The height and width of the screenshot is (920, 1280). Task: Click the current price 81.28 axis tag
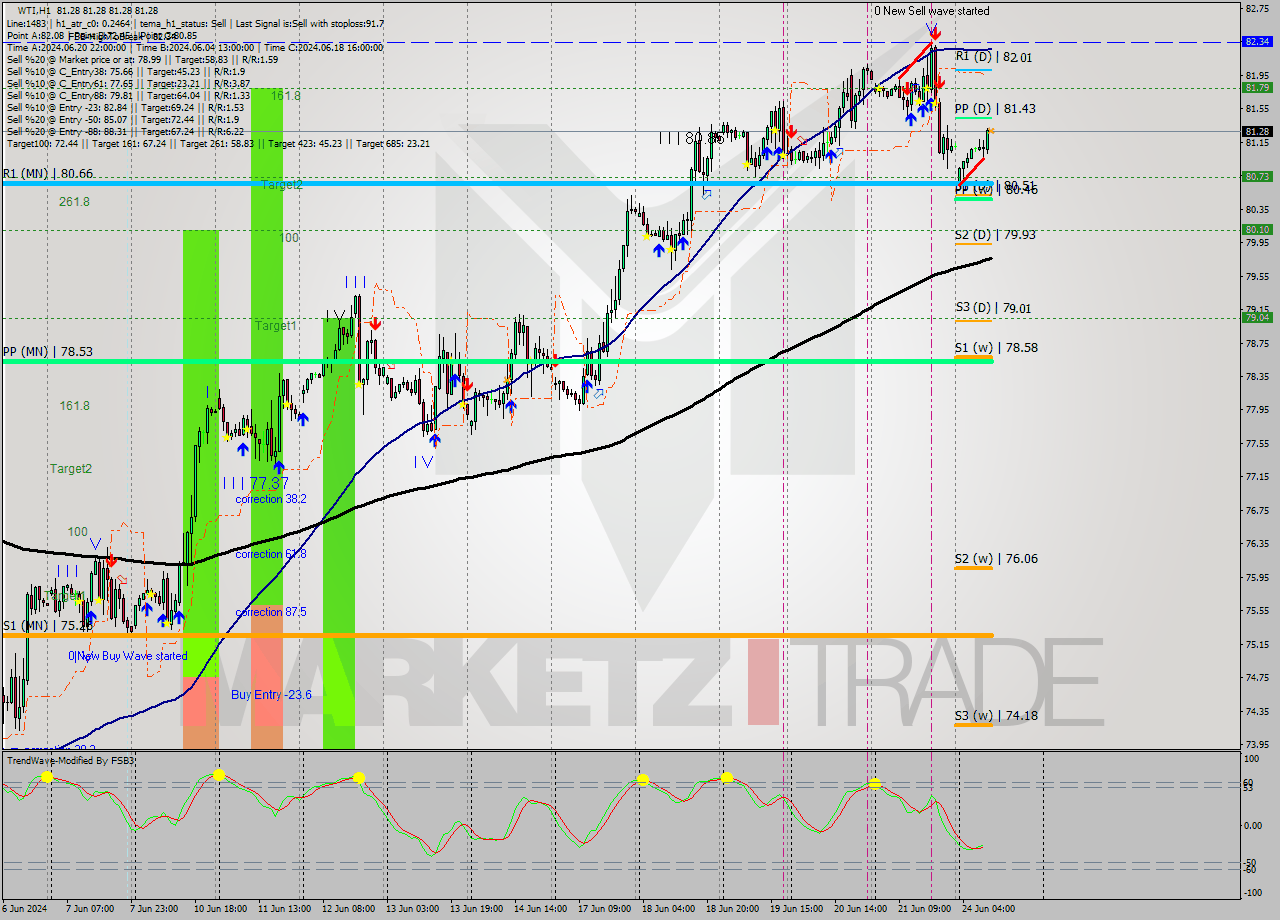click(1257, 131)
